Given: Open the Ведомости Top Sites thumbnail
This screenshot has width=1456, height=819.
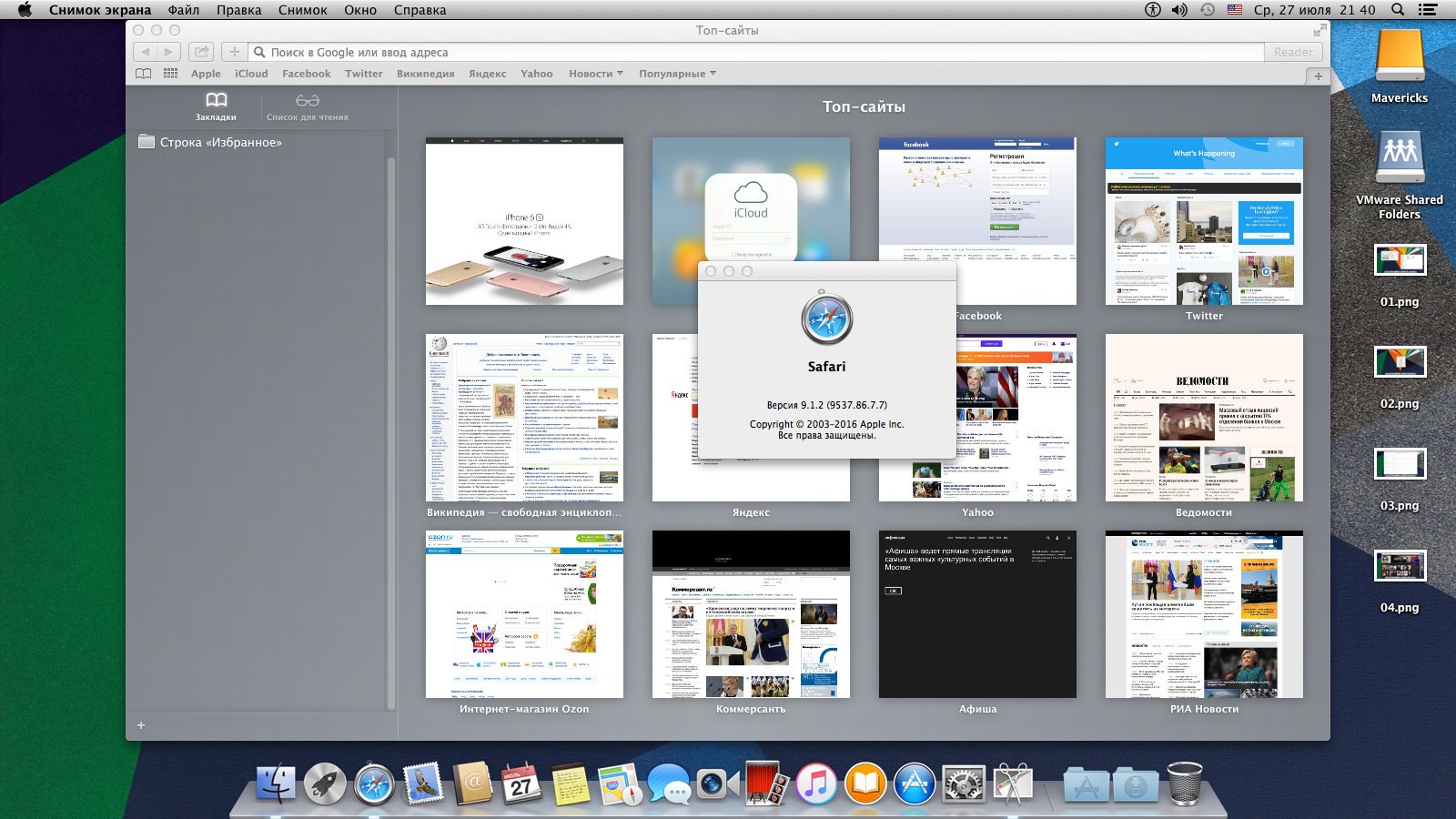Looking at the screenshot, I should pos(1204,418).
